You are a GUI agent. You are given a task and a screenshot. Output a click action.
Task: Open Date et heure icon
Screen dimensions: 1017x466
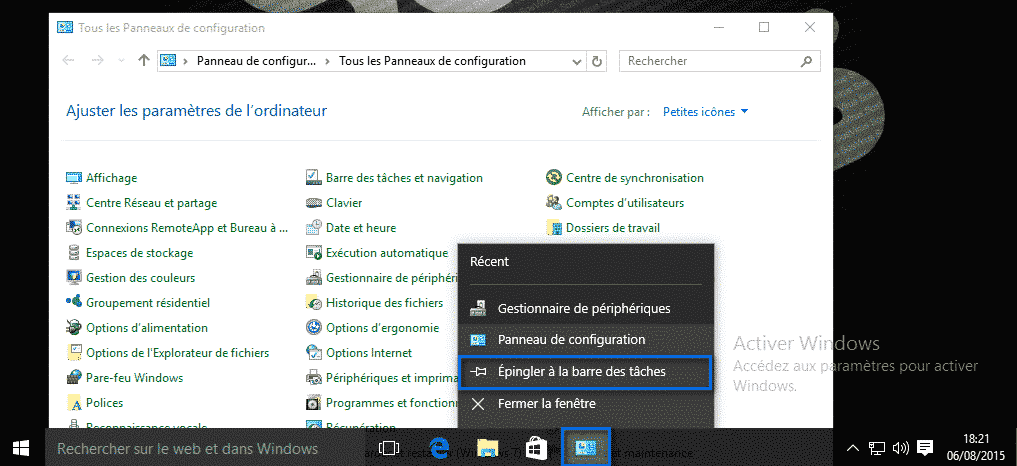click(x=314, y=228)
